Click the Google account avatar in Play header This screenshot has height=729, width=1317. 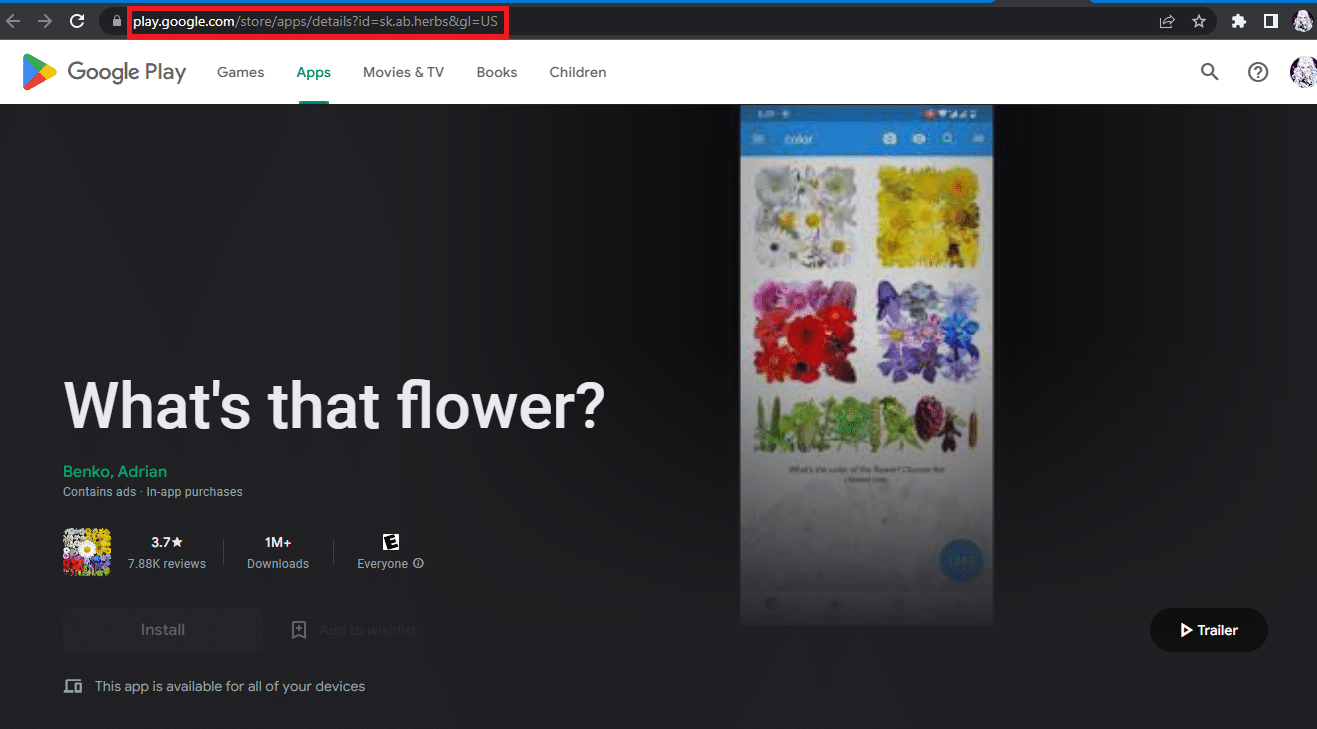[x=1304, y=72]
